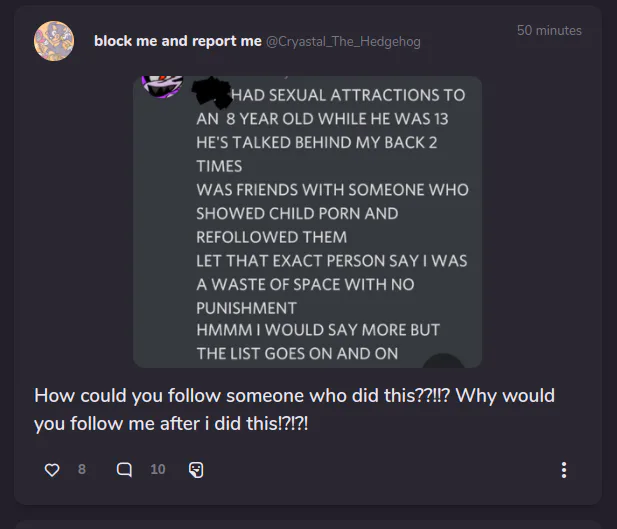
Task: Open the three-dot post options menu
Action: coord(564,470)
